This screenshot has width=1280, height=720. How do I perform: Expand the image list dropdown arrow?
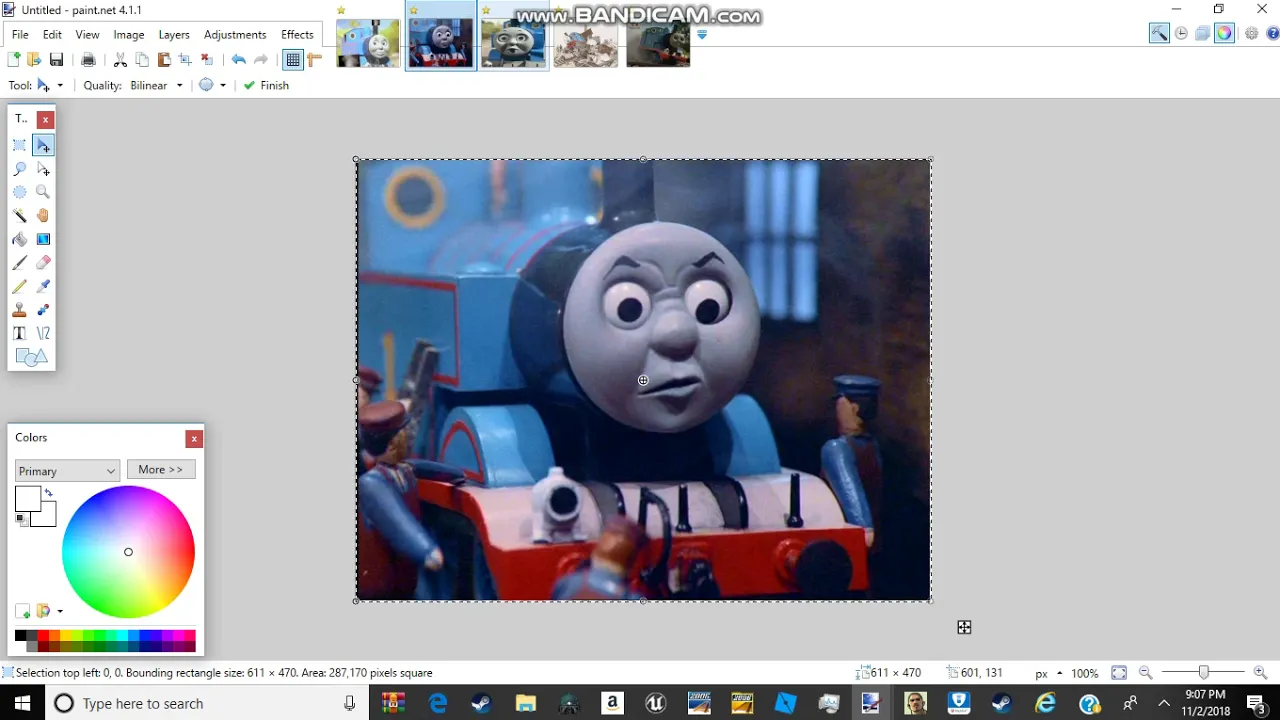click(x=702, y=35)
